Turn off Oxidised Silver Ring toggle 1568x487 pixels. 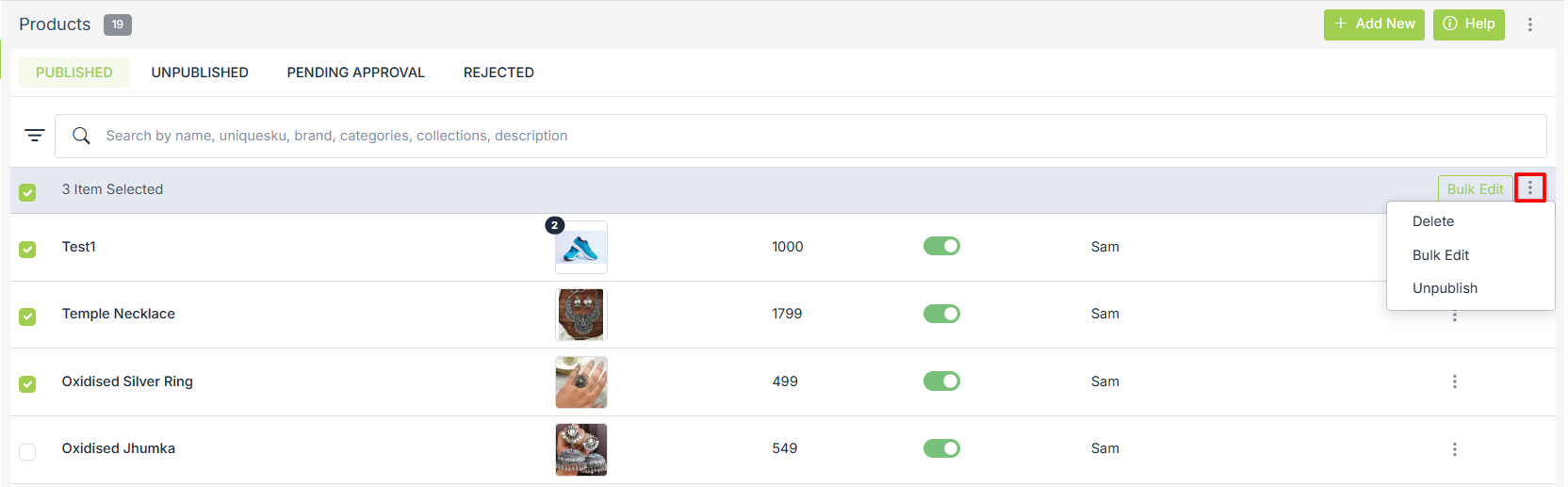point(941,381)
